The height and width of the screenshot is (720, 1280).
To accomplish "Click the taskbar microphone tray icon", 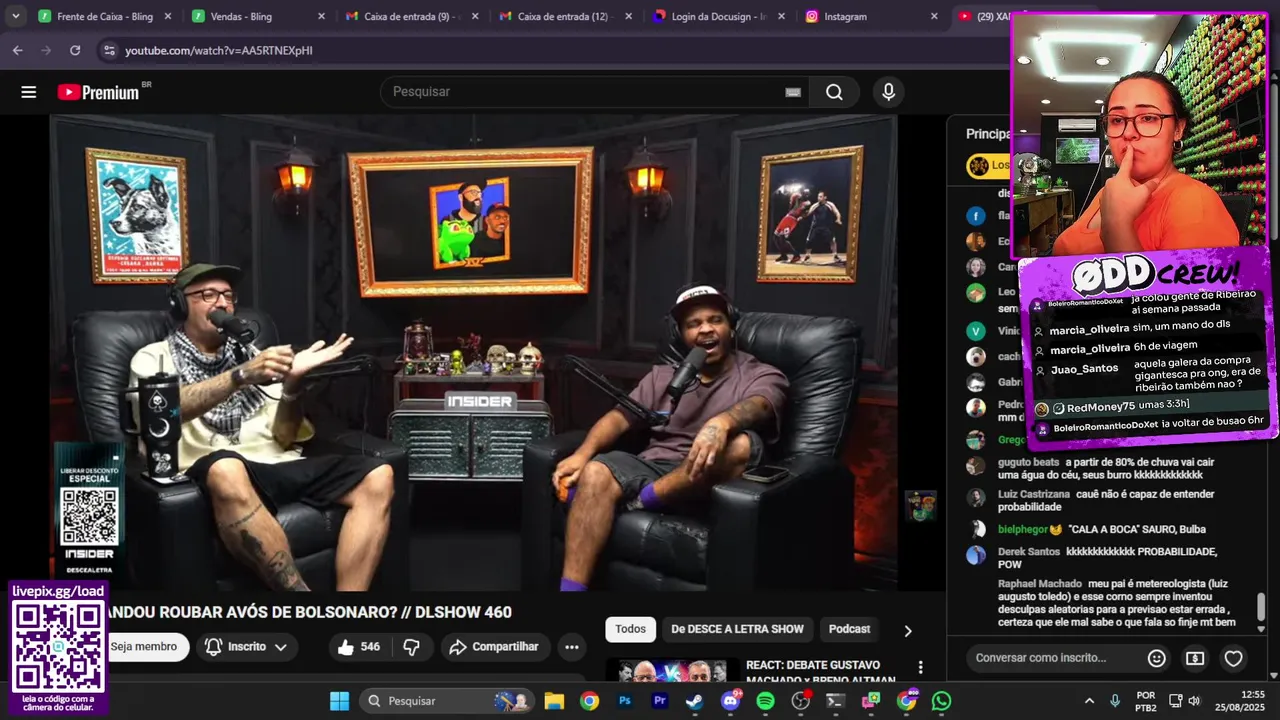I will tap(1115, 701).
